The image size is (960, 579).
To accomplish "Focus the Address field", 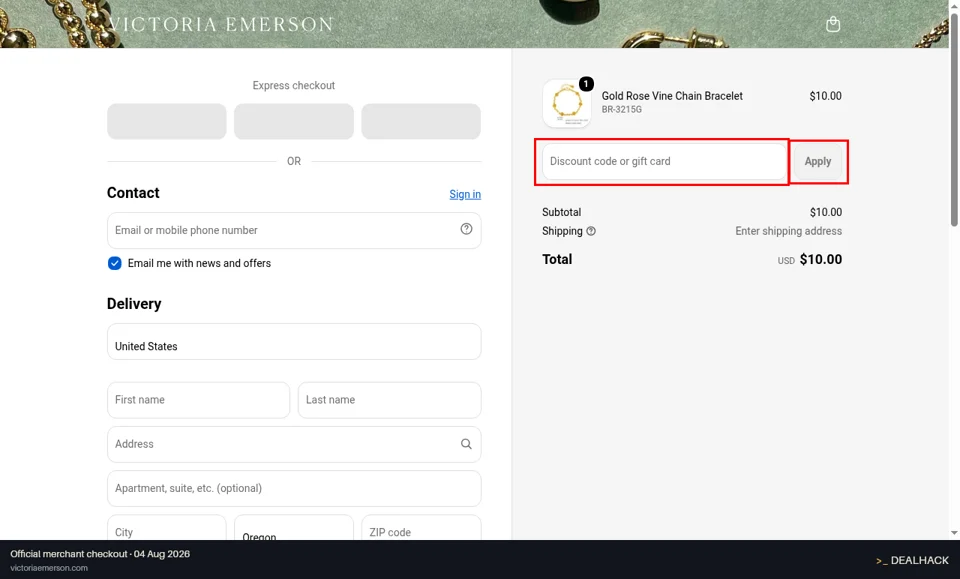I will coord(294,444).
